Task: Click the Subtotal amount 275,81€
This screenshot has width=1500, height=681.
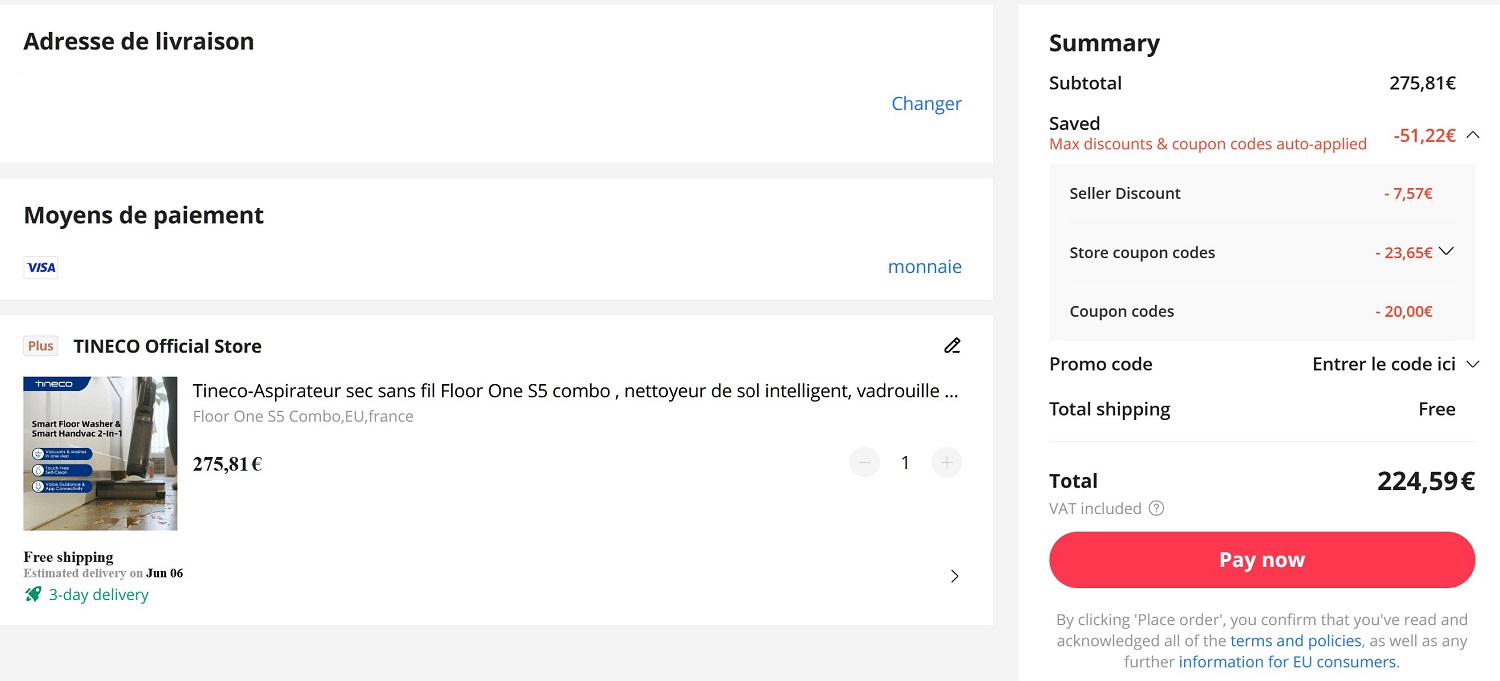Action: [x=1422, y=83]
